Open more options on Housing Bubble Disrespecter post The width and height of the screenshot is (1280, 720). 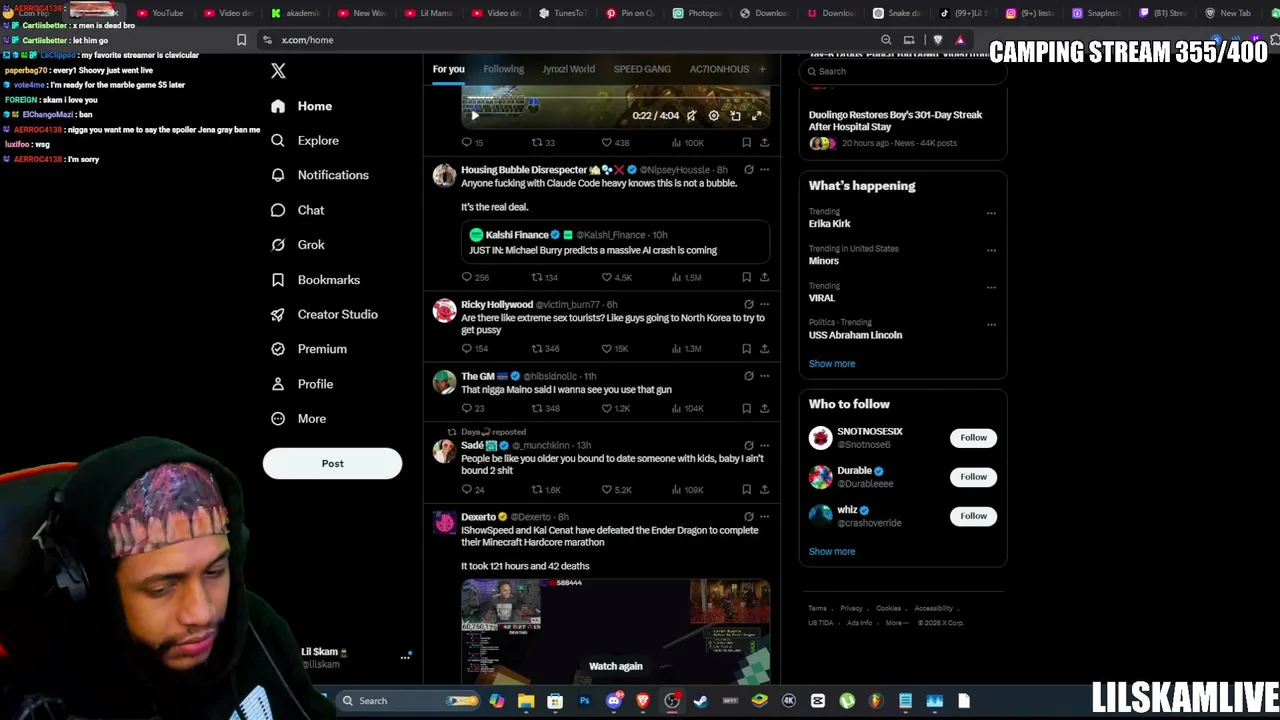point(764,170)
